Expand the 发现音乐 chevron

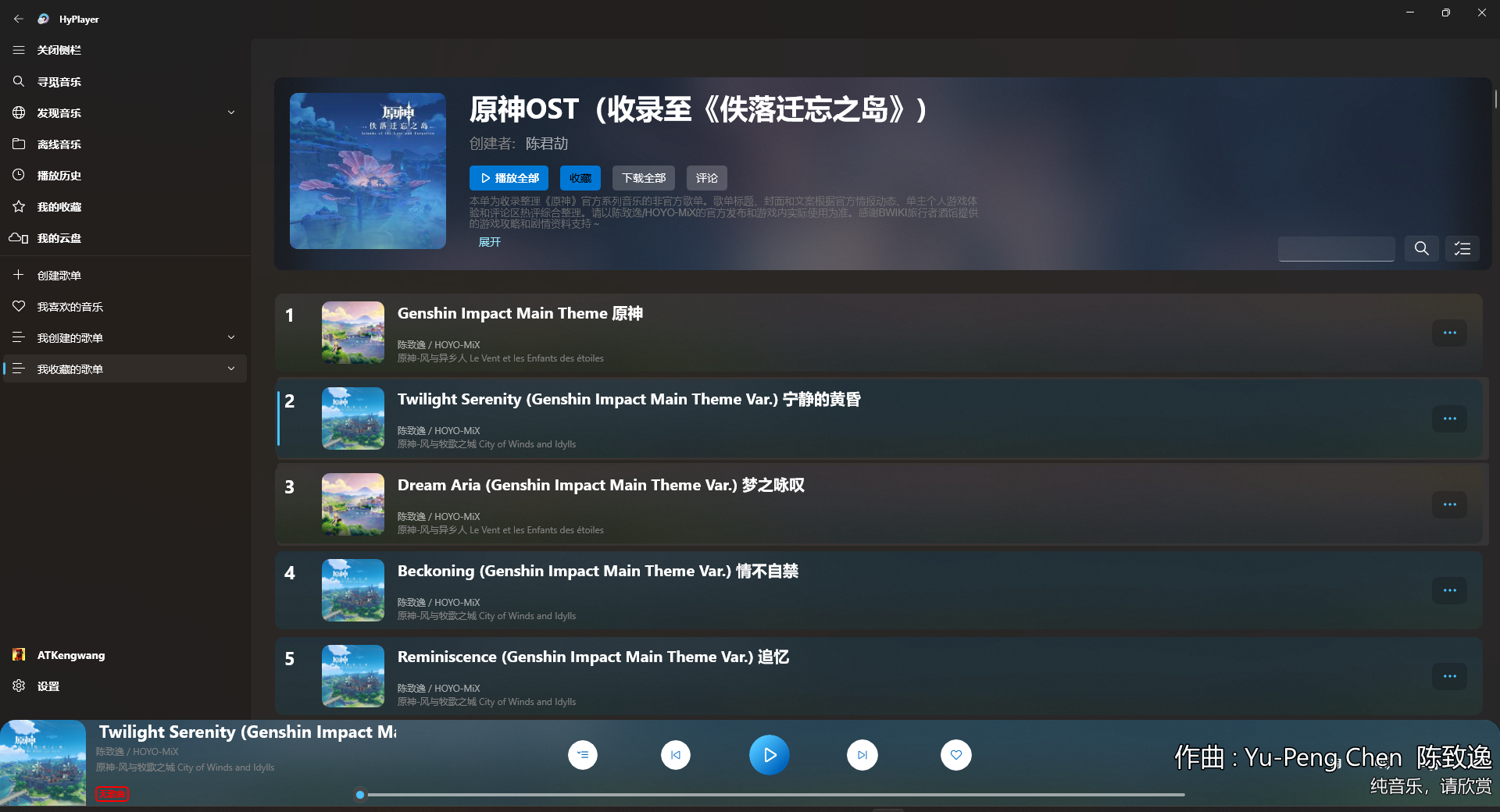point(231,112)
